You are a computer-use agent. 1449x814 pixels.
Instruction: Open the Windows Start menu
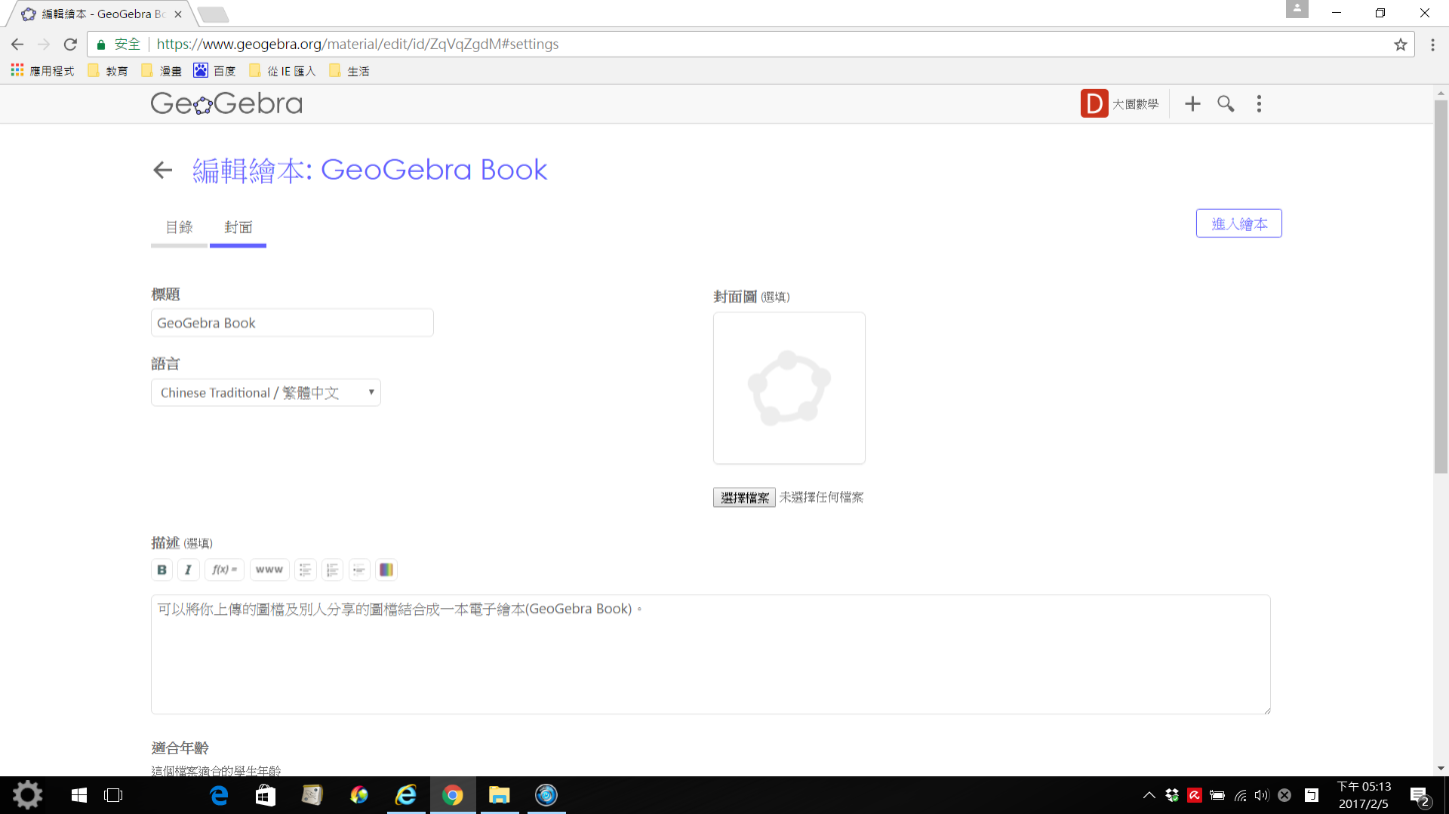tap(79, 795)
